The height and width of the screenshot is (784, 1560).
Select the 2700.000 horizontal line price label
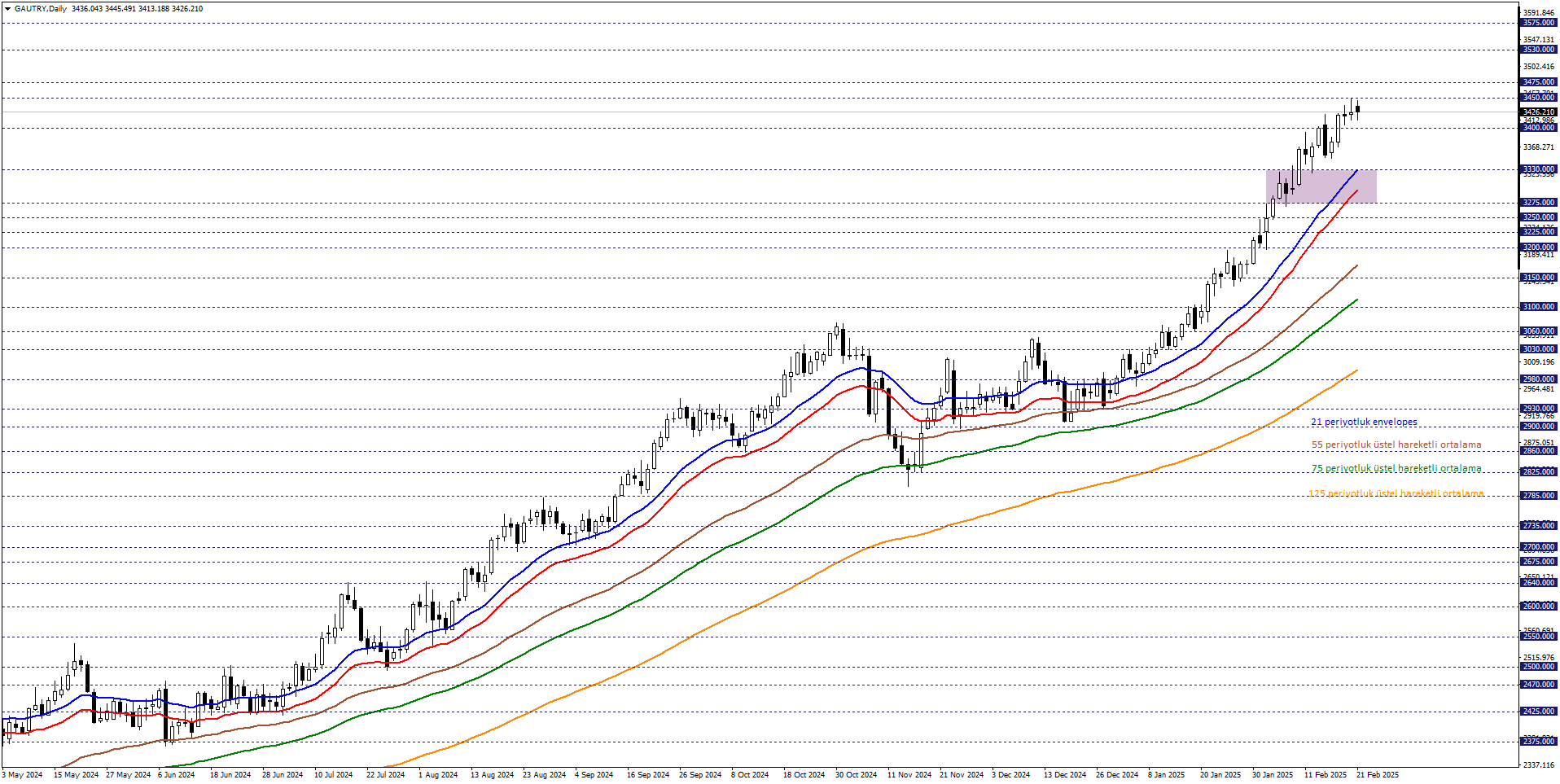click(x=1539, y=547)
